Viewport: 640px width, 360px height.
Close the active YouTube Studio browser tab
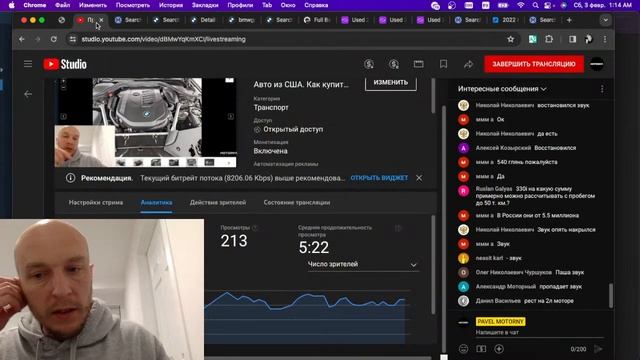pyautogui.click(x=101, y=20)
